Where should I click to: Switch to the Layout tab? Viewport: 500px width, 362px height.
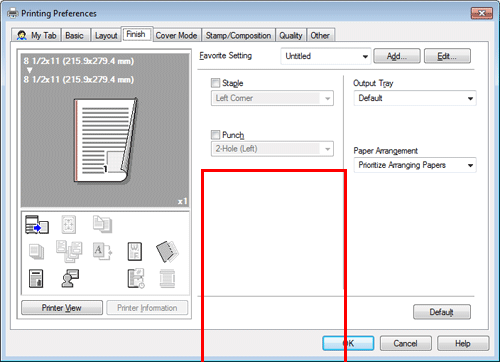click(x=106, y=35)
